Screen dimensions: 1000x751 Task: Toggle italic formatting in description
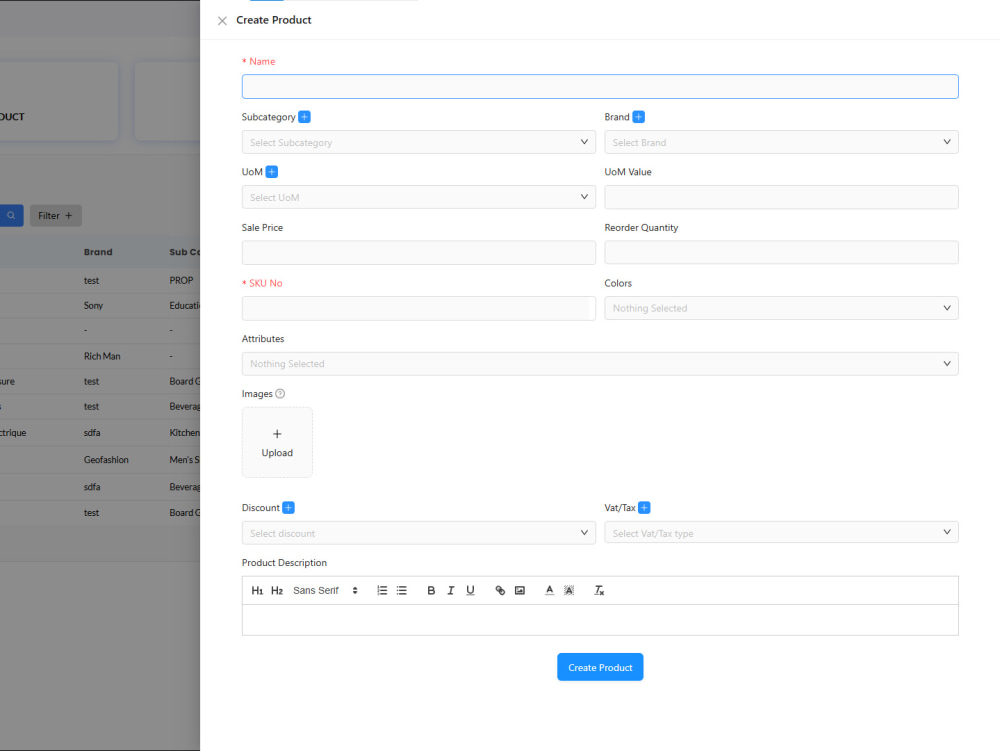451,590
